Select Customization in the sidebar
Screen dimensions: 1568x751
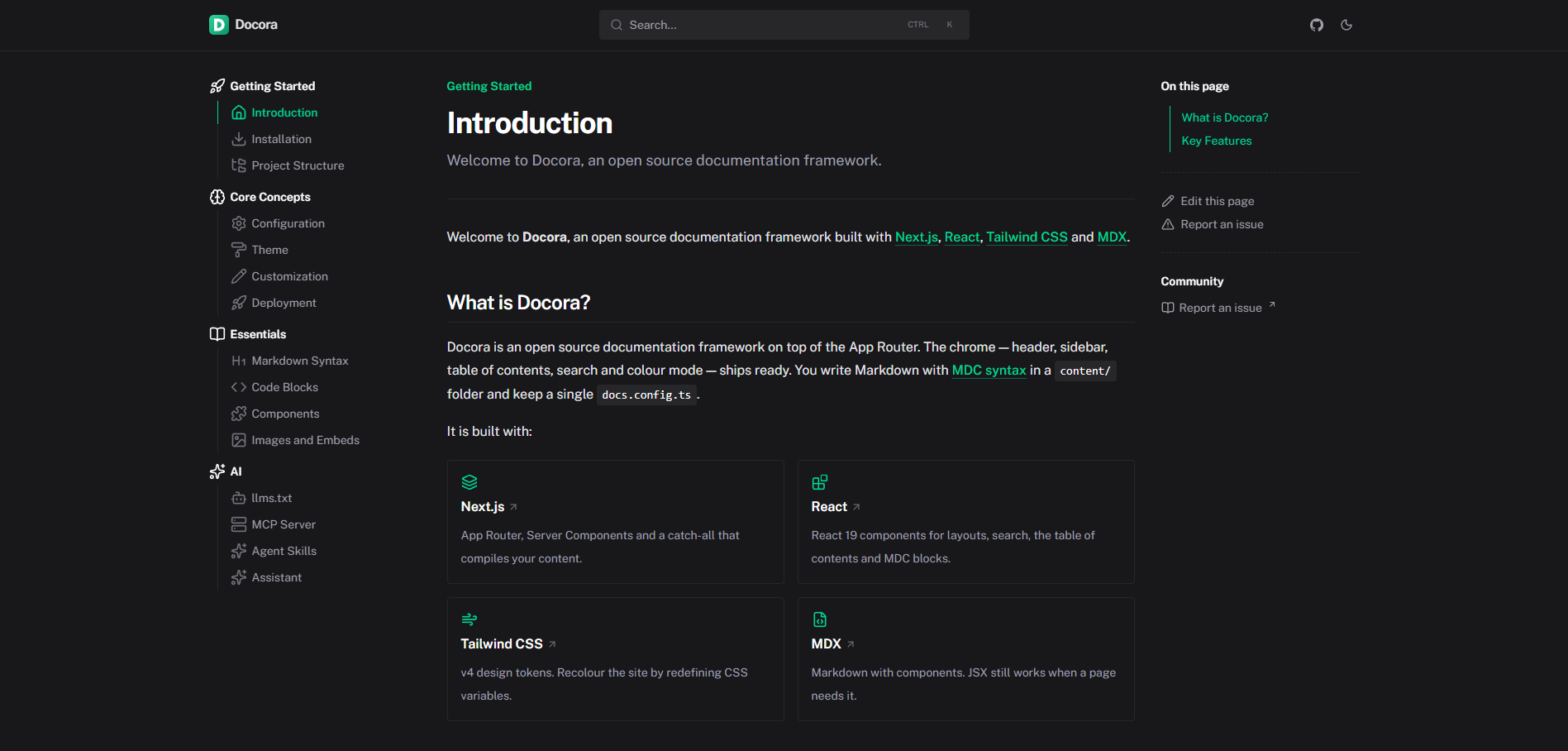coord(290,276)
